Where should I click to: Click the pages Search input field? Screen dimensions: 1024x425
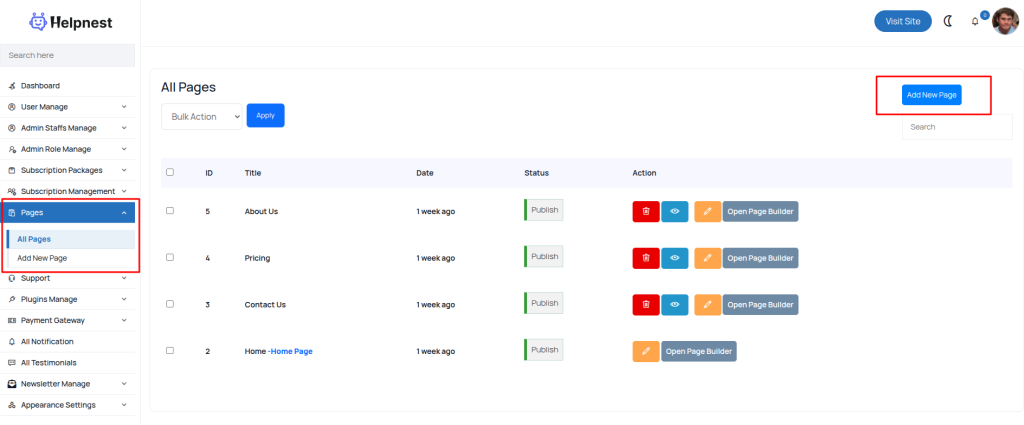click(942, 127)
